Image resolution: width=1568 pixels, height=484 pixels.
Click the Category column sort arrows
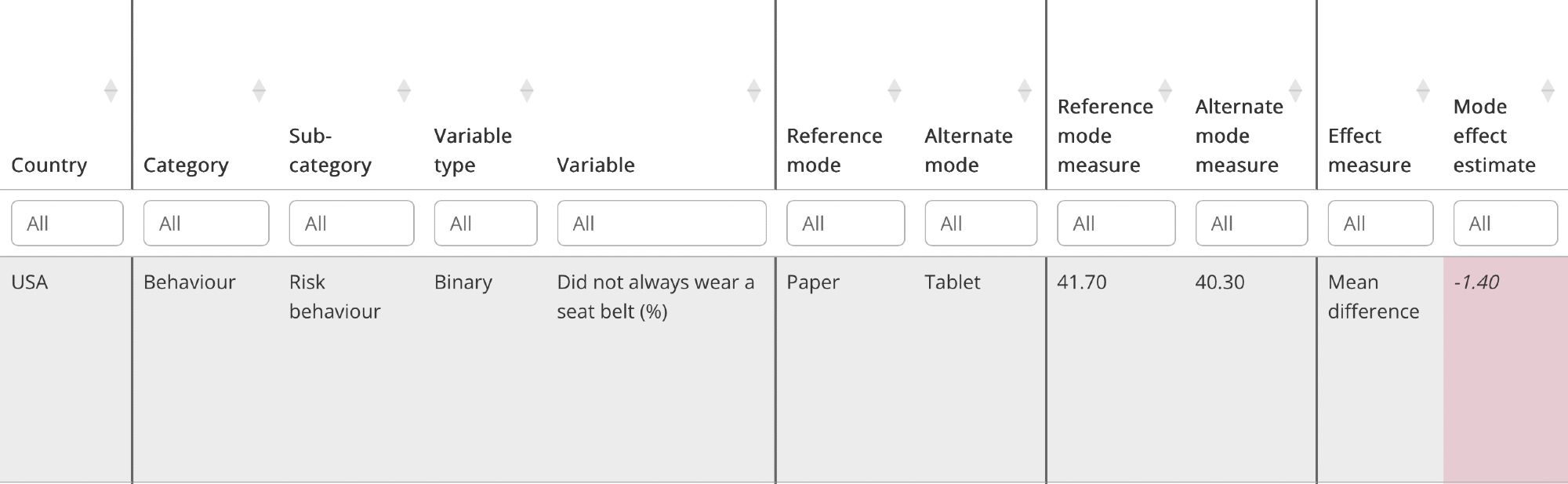(259, 91)
